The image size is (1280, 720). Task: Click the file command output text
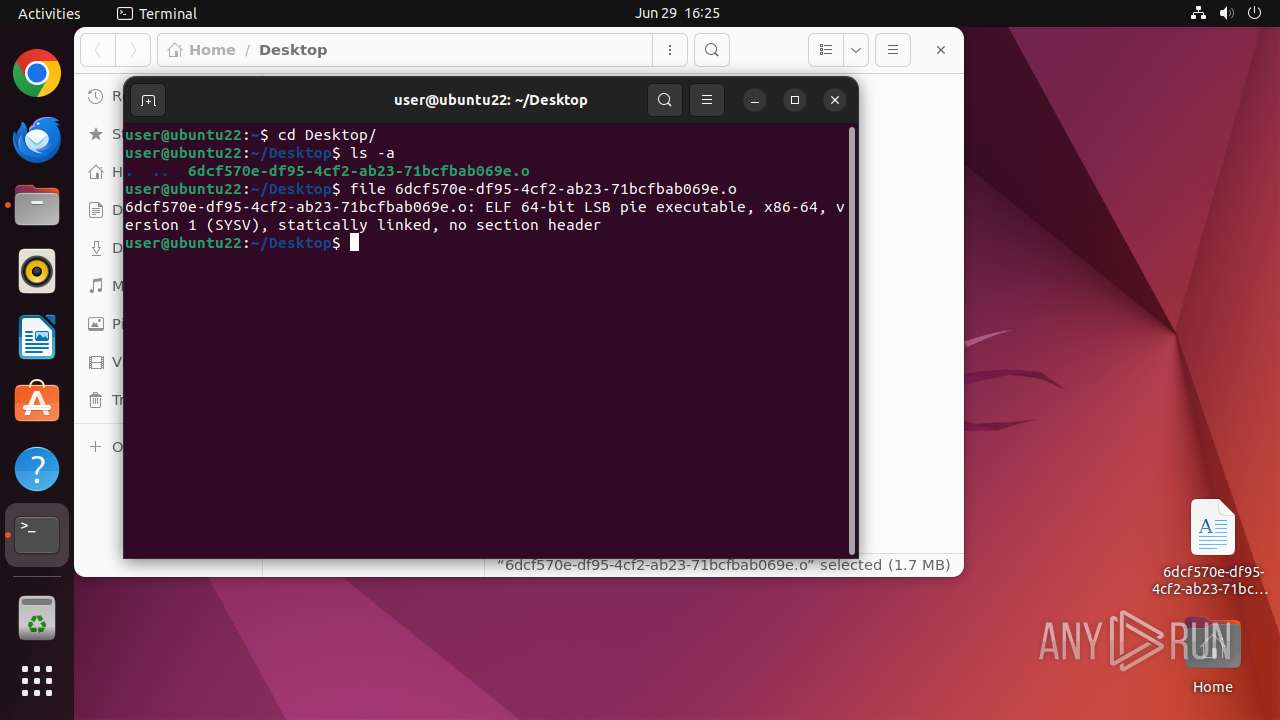point(484,216)
